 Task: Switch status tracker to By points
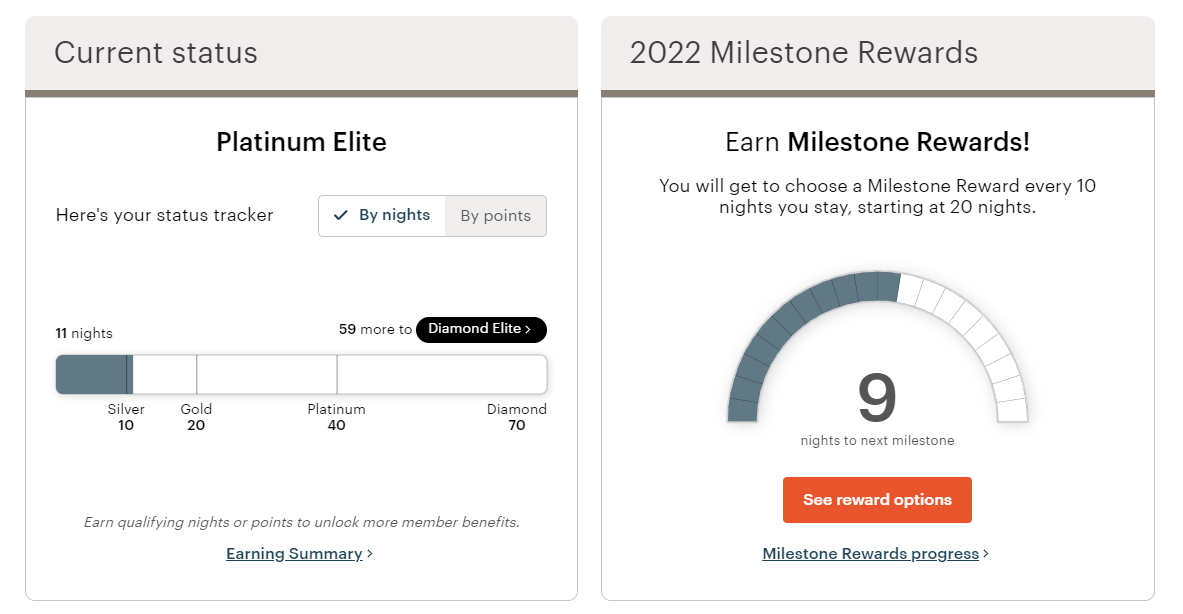pyautogui.click(x=495, y=216)
